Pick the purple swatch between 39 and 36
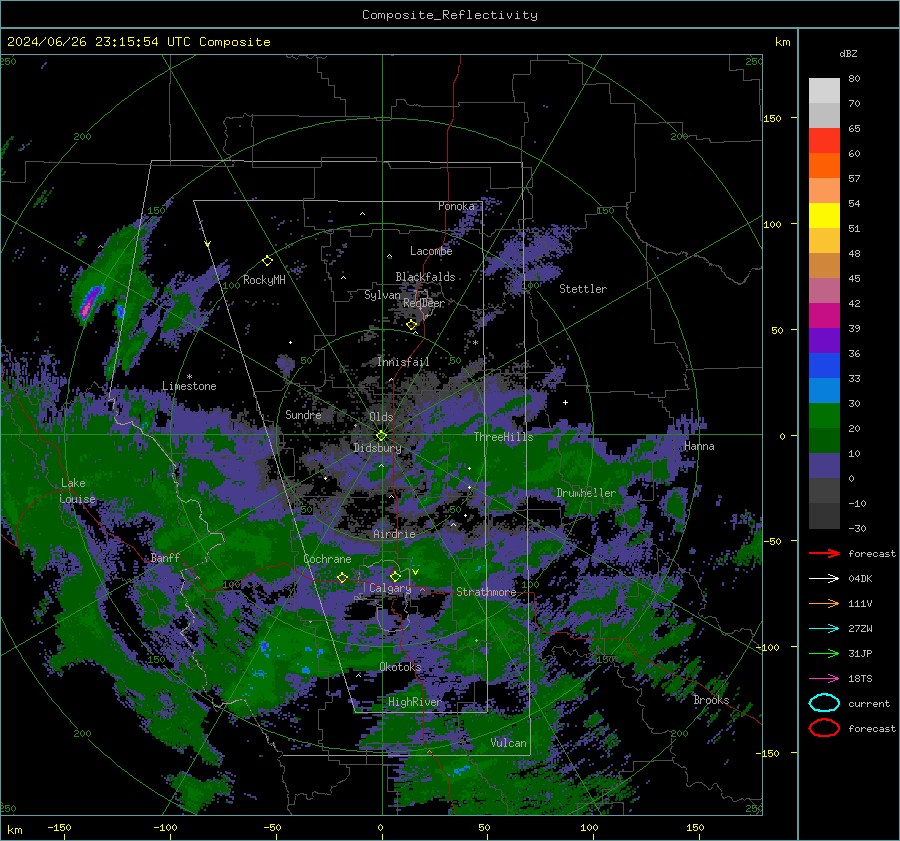900x841 pixels. [x=824, y=341]
